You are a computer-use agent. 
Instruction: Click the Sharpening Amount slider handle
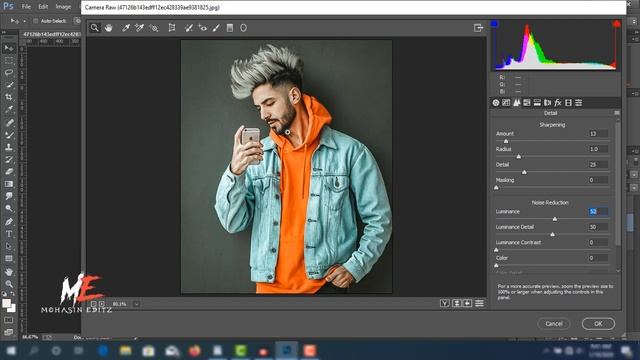click(506, 141)
